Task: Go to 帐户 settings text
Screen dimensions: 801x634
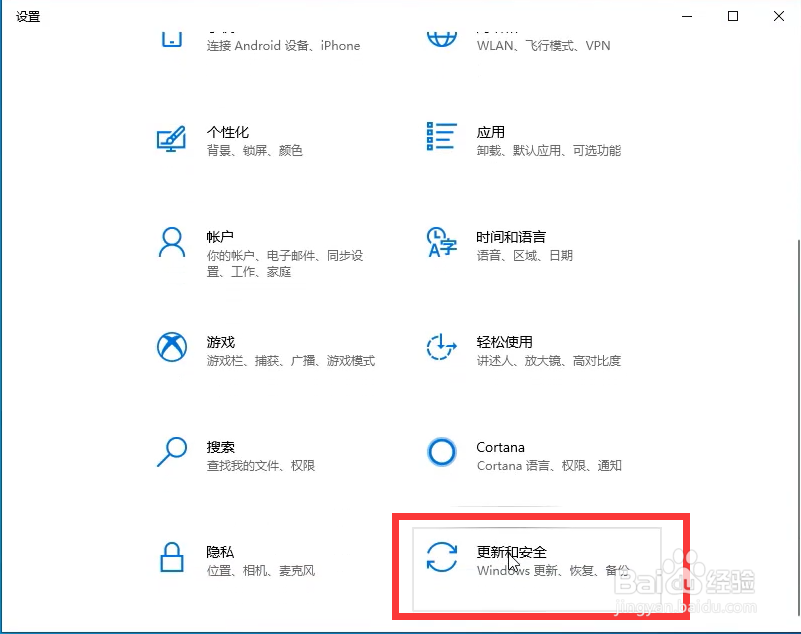Action: click(220, 237)
